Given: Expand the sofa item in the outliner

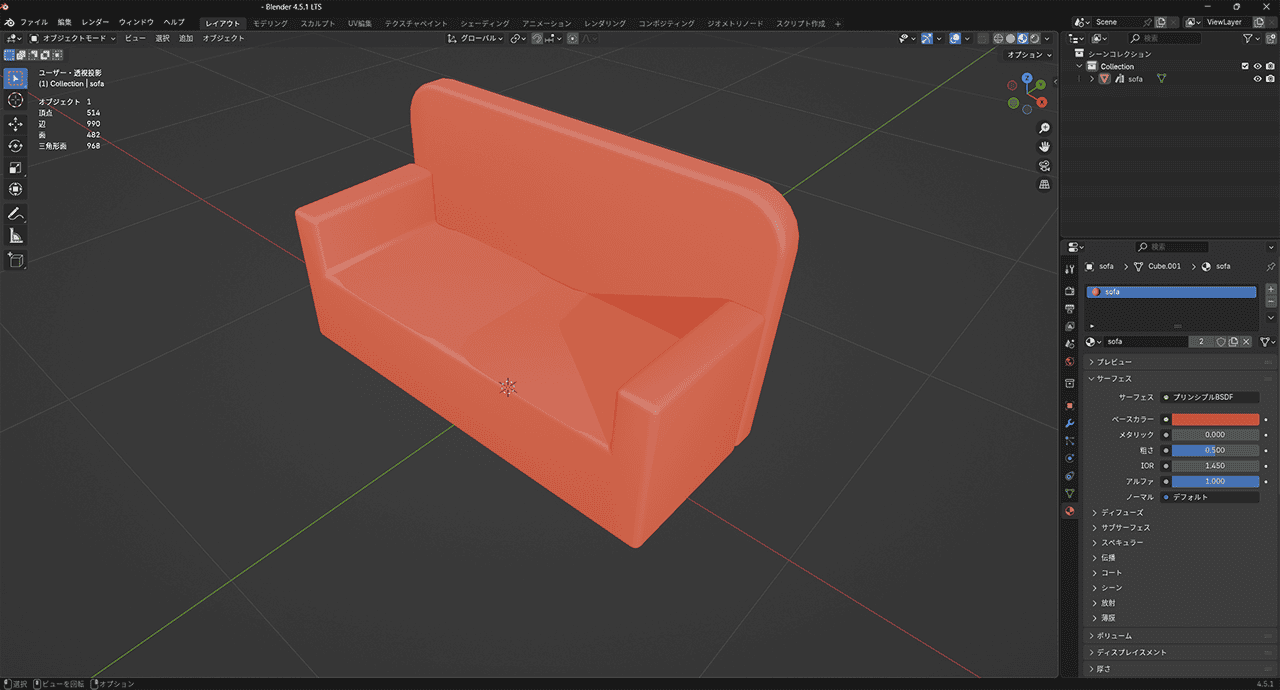Looking at the screenshot, I should click(x=1091, y=79).
